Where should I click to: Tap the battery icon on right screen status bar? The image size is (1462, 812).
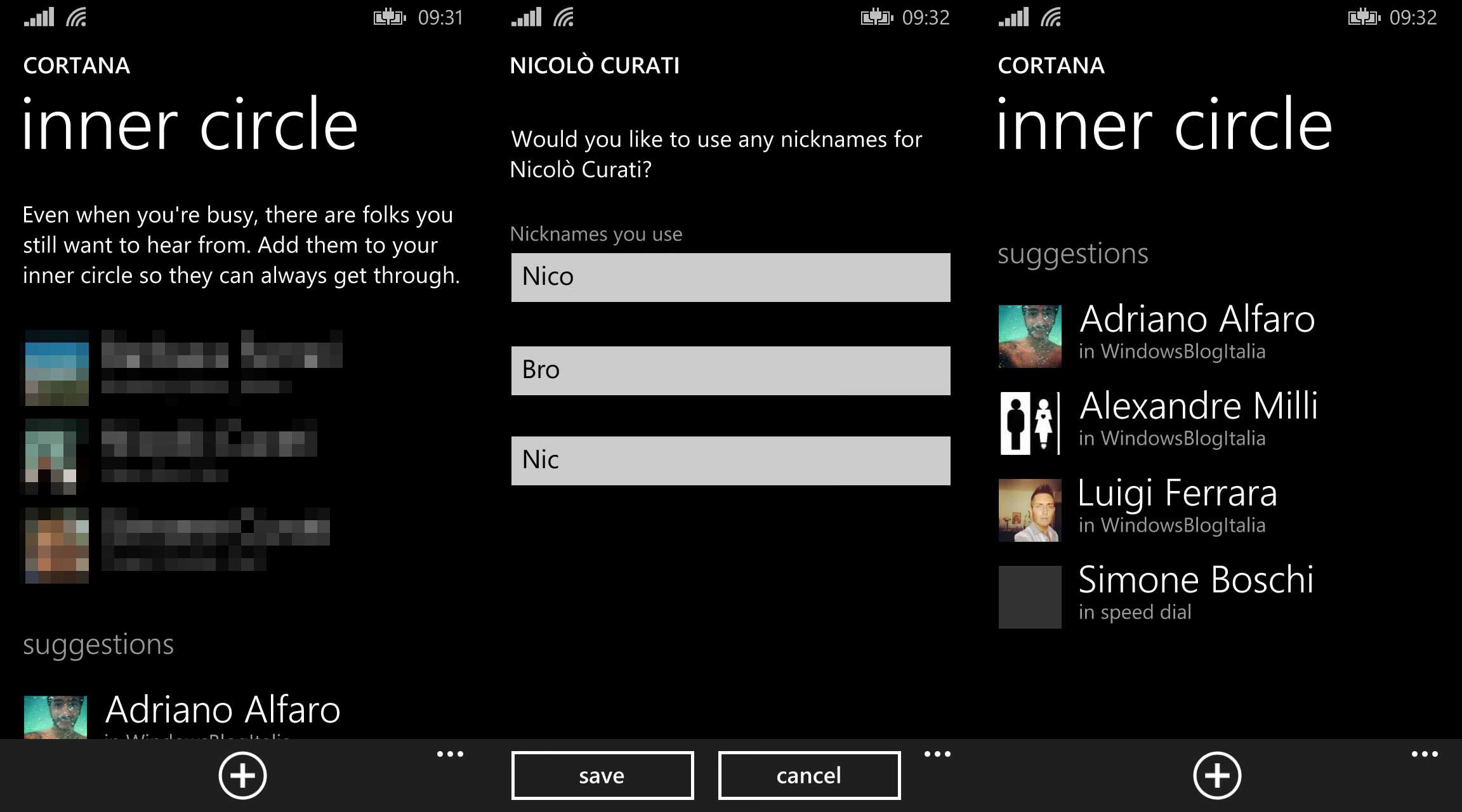1364,17
